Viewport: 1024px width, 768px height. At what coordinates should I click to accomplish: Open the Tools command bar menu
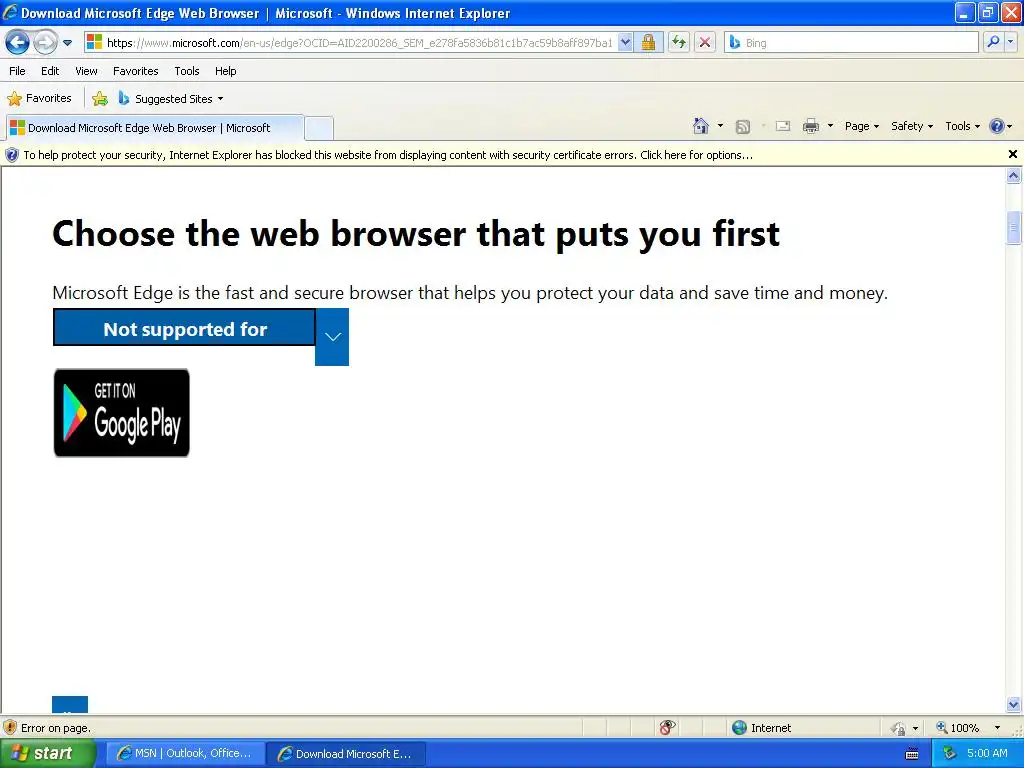(962, 126)
